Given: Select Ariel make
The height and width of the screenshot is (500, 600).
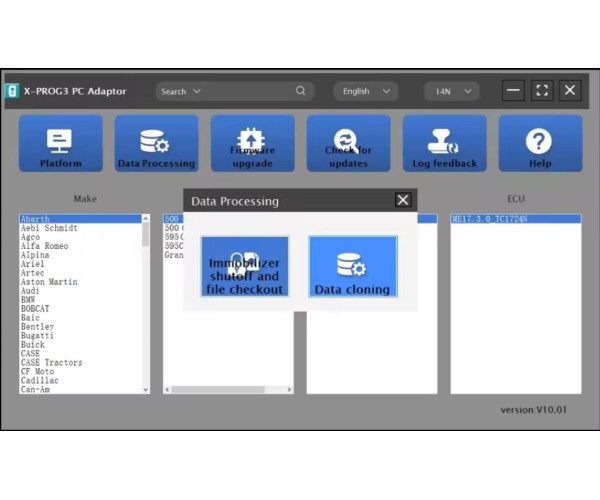Looking at the screenshot, I should 80,264.
